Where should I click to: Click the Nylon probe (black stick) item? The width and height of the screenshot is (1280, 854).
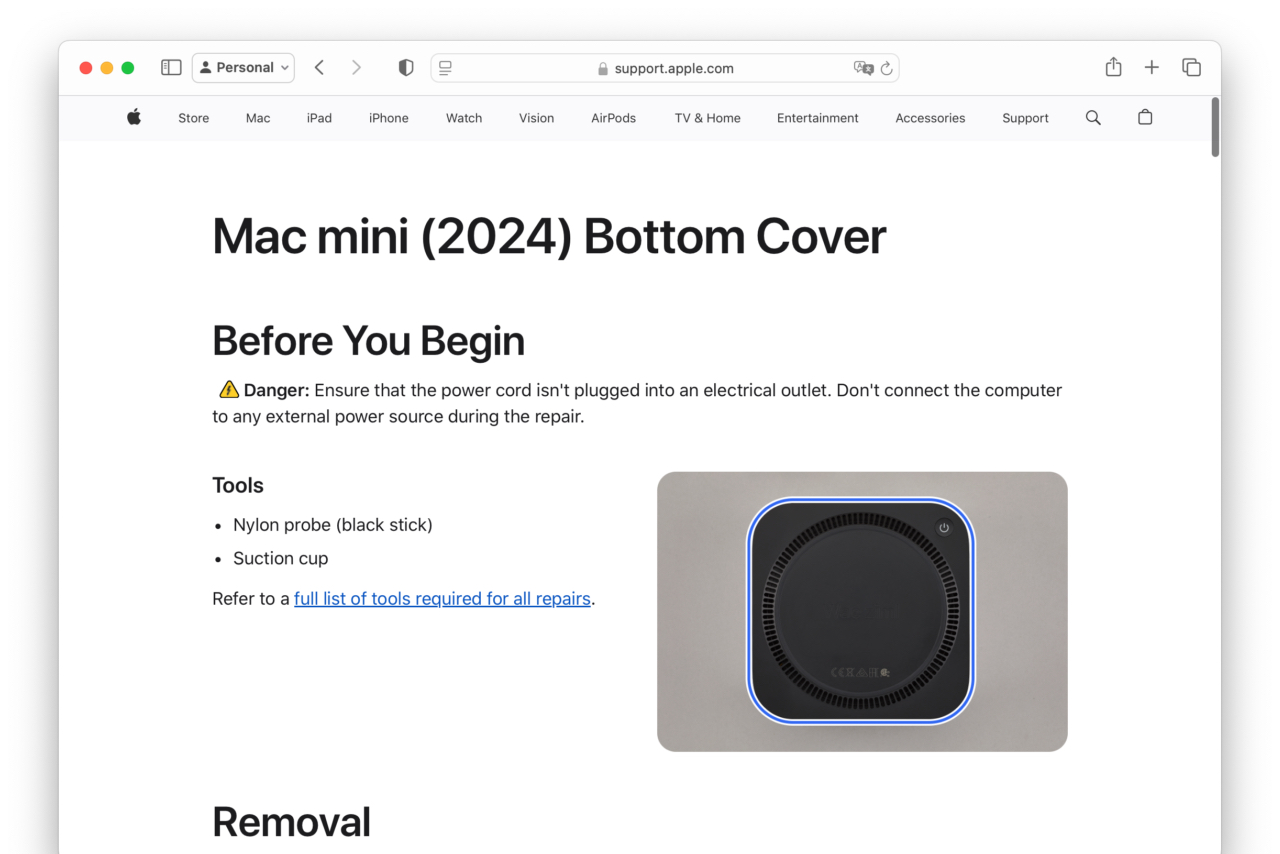tap(333, 524)
